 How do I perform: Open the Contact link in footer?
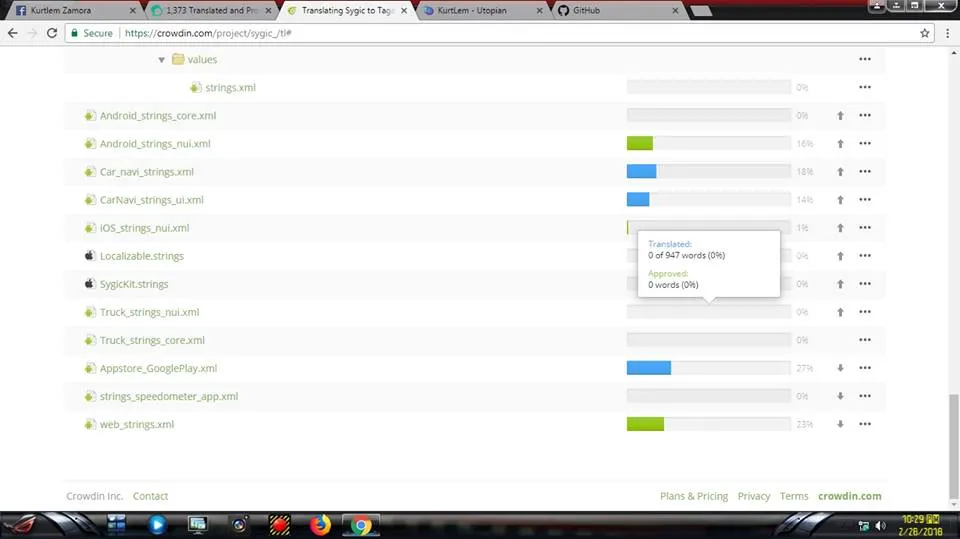(x=150, y=496)
